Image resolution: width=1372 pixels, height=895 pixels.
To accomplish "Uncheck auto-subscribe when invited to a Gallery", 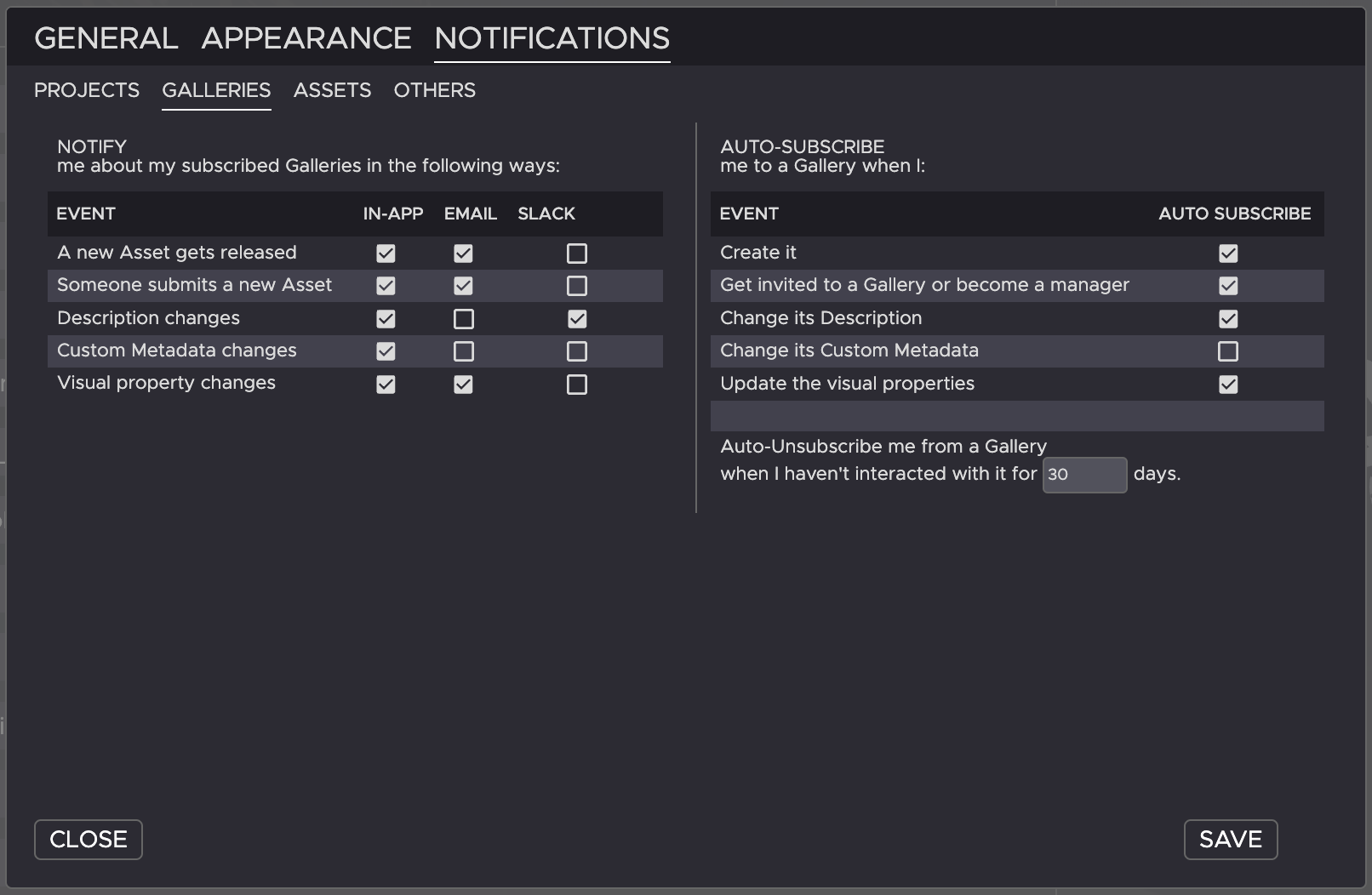I will point(1227,286).
